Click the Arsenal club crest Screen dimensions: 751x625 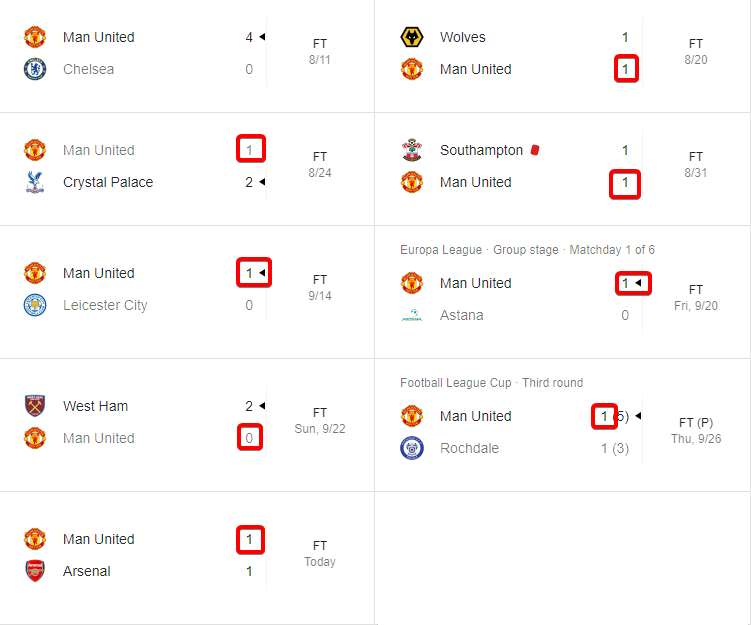point(35,572)
